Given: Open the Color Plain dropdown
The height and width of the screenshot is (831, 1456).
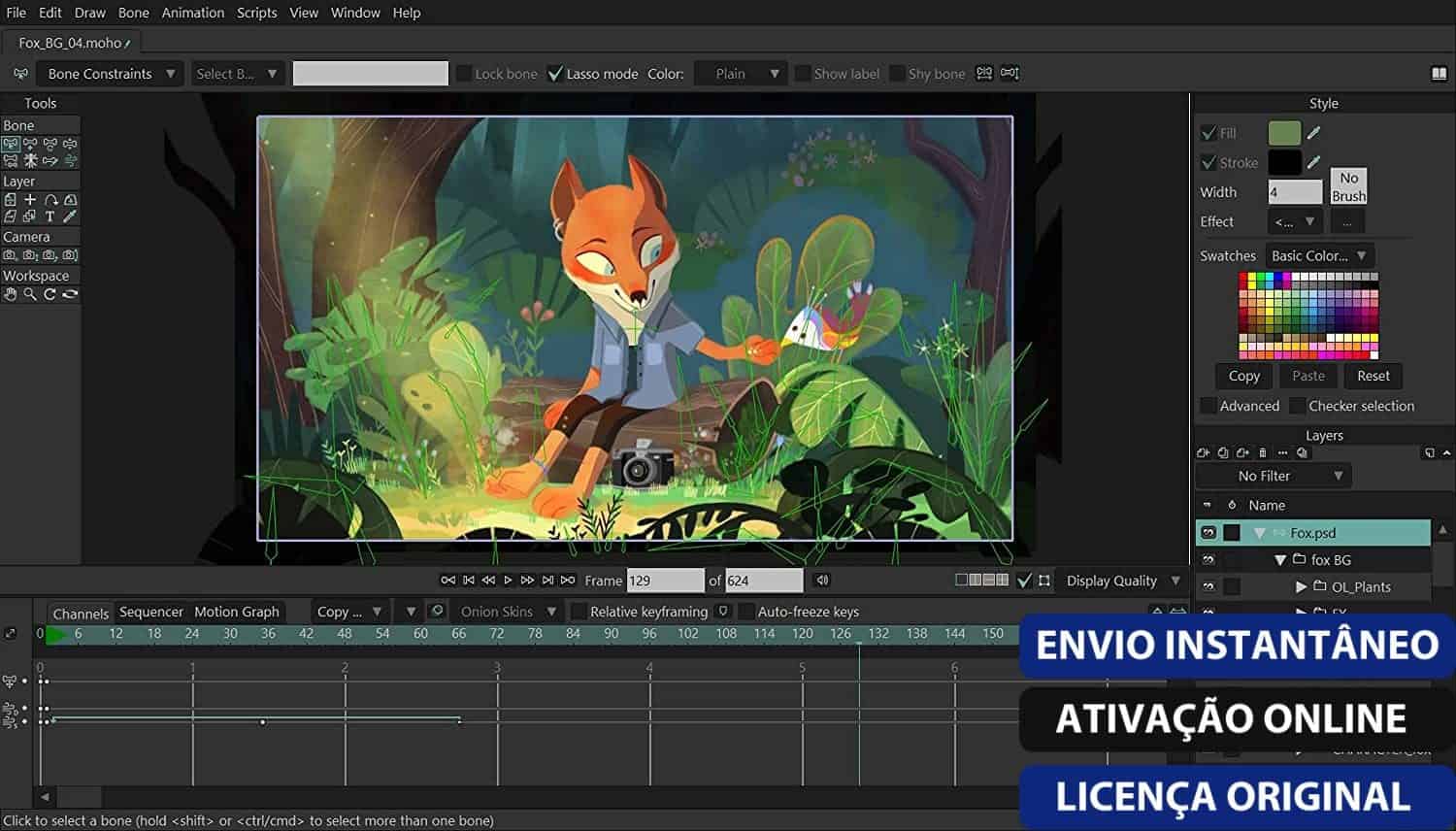Looking at the screenshot, I should click(x=741, y=74).
